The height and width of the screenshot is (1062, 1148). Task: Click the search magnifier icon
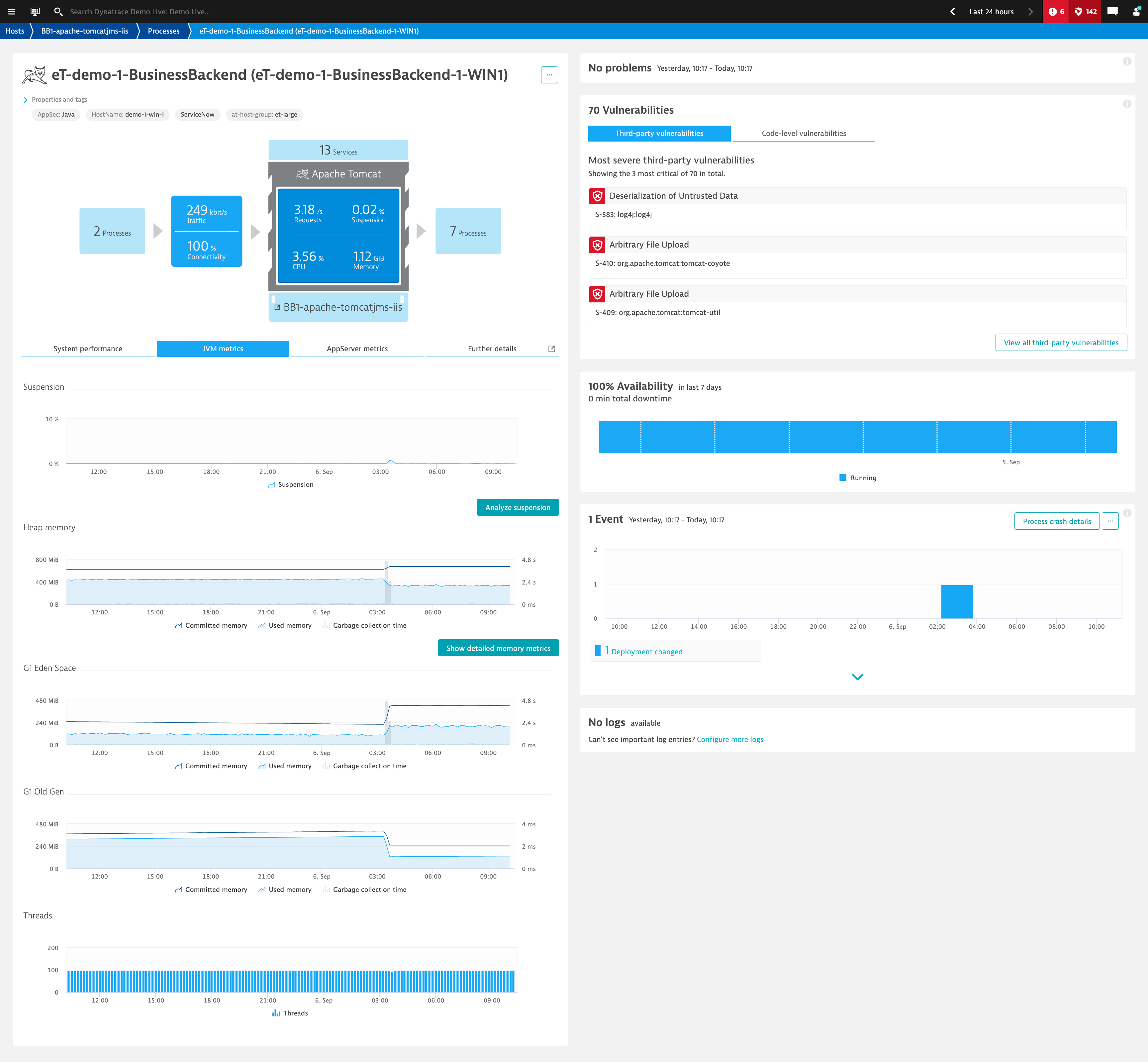click(x=58, y=12)
